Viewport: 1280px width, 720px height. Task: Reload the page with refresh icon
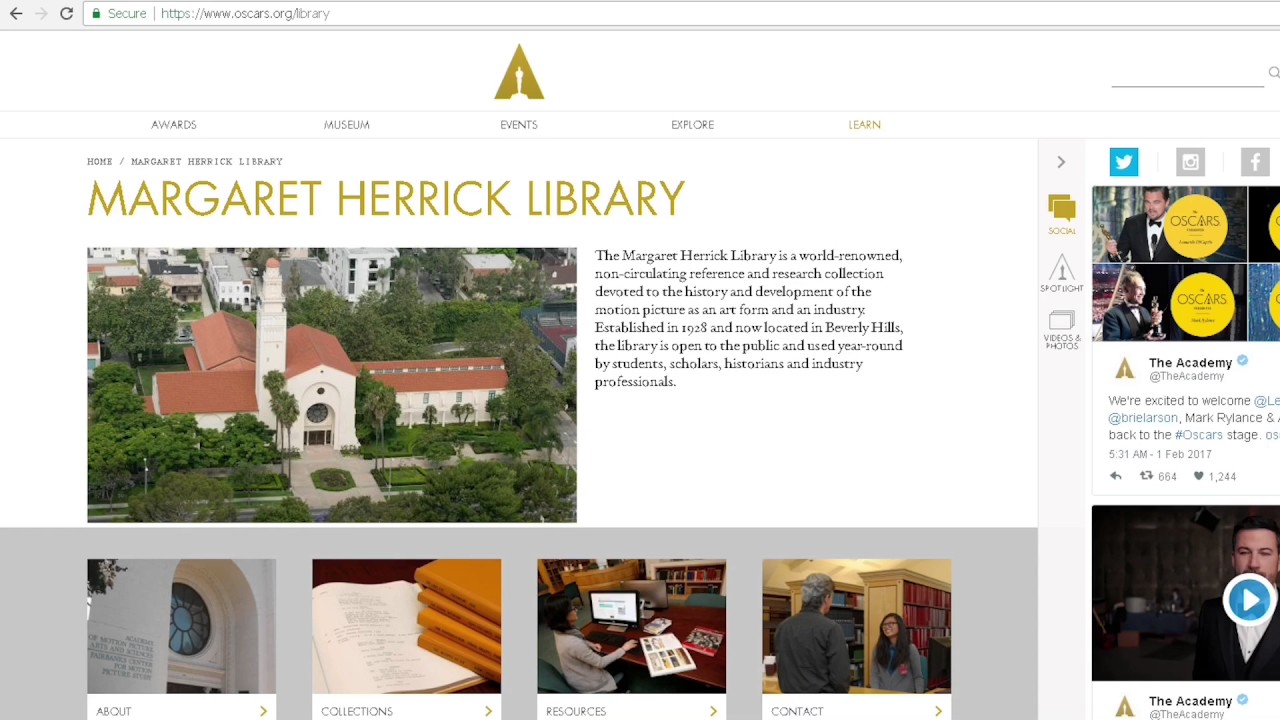pos(66,14)
